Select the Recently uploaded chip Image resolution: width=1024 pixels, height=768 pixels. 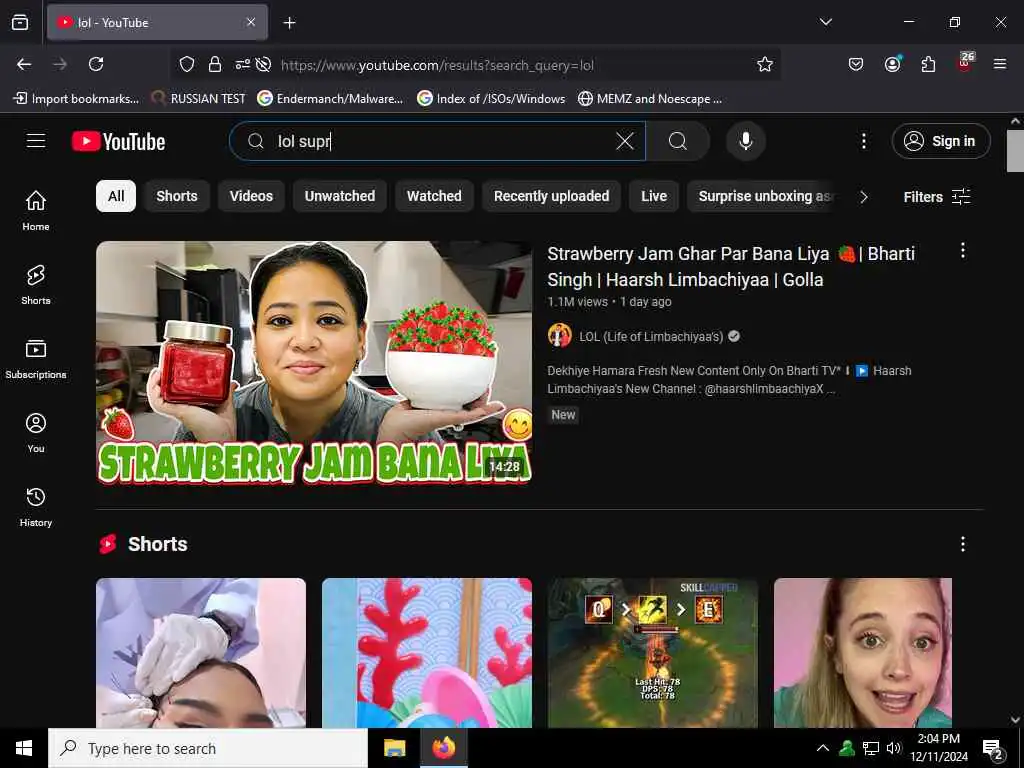[x=552, y=196]
